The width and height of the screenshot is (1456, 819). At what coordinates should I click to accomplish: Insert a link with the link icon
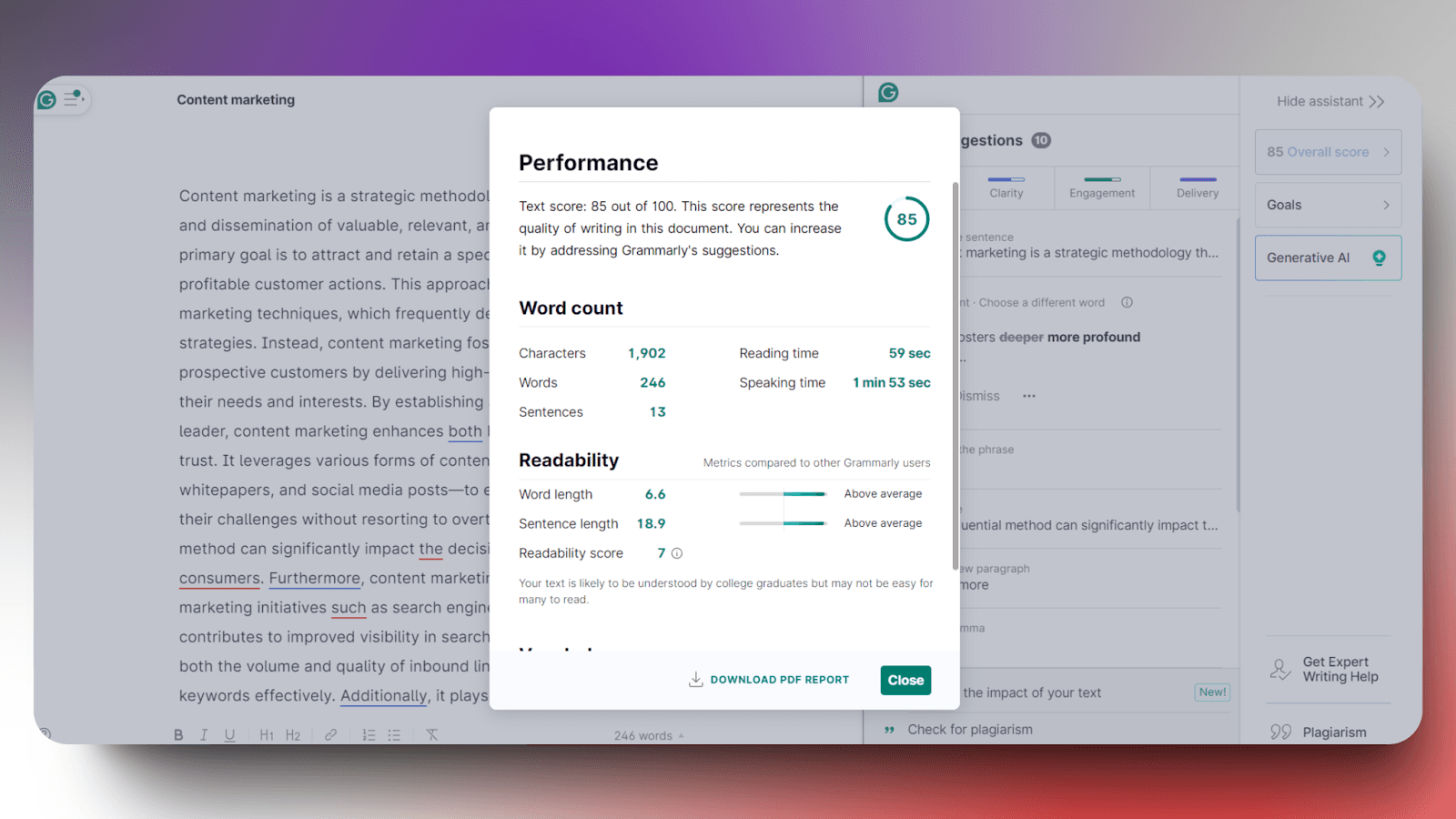[331, 735]
